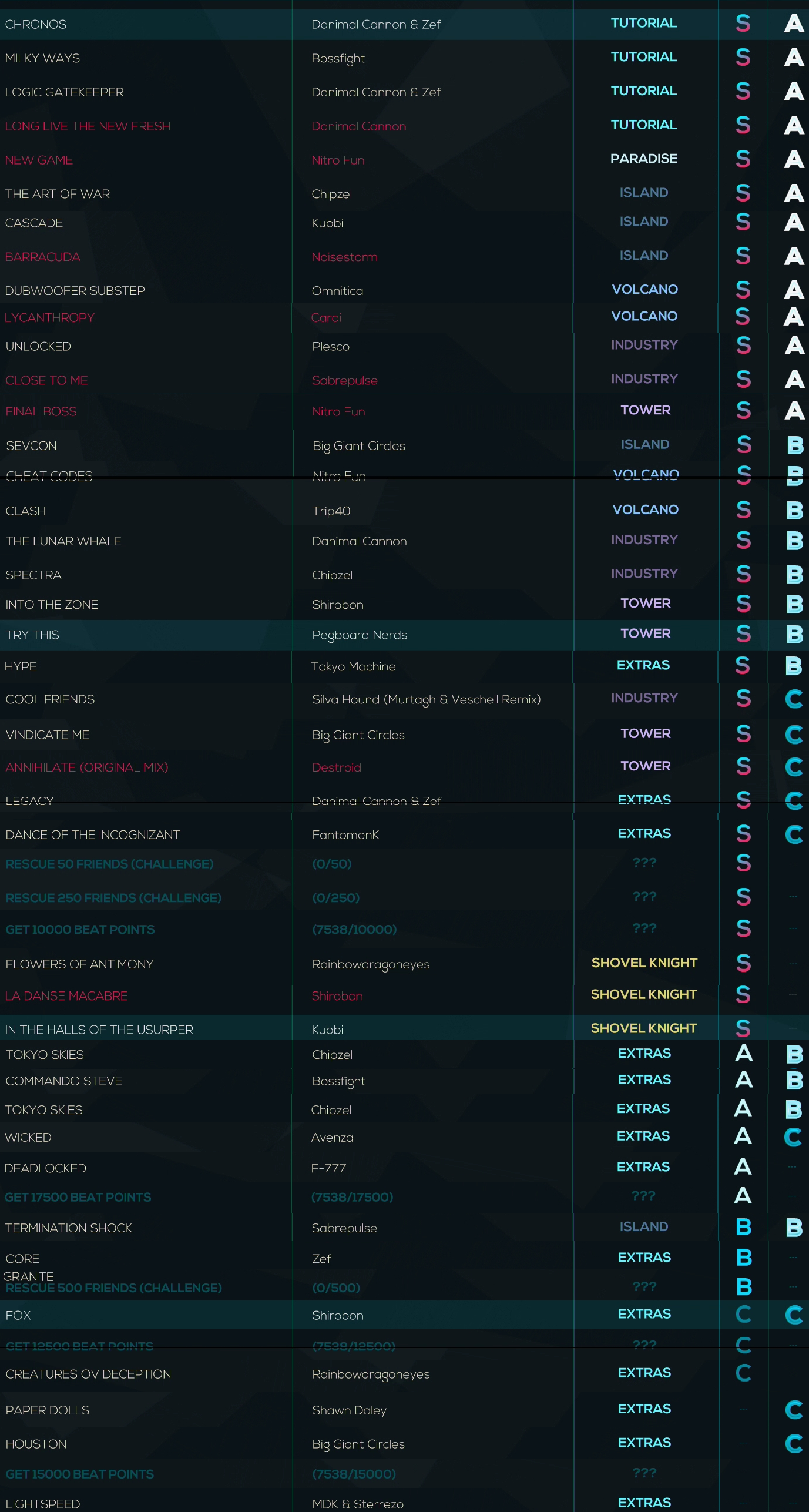The height and width of the screenshot is (1512, 809).
Task: Select the song LOGIC GATEKEEPER
Action: coord(65,92)
